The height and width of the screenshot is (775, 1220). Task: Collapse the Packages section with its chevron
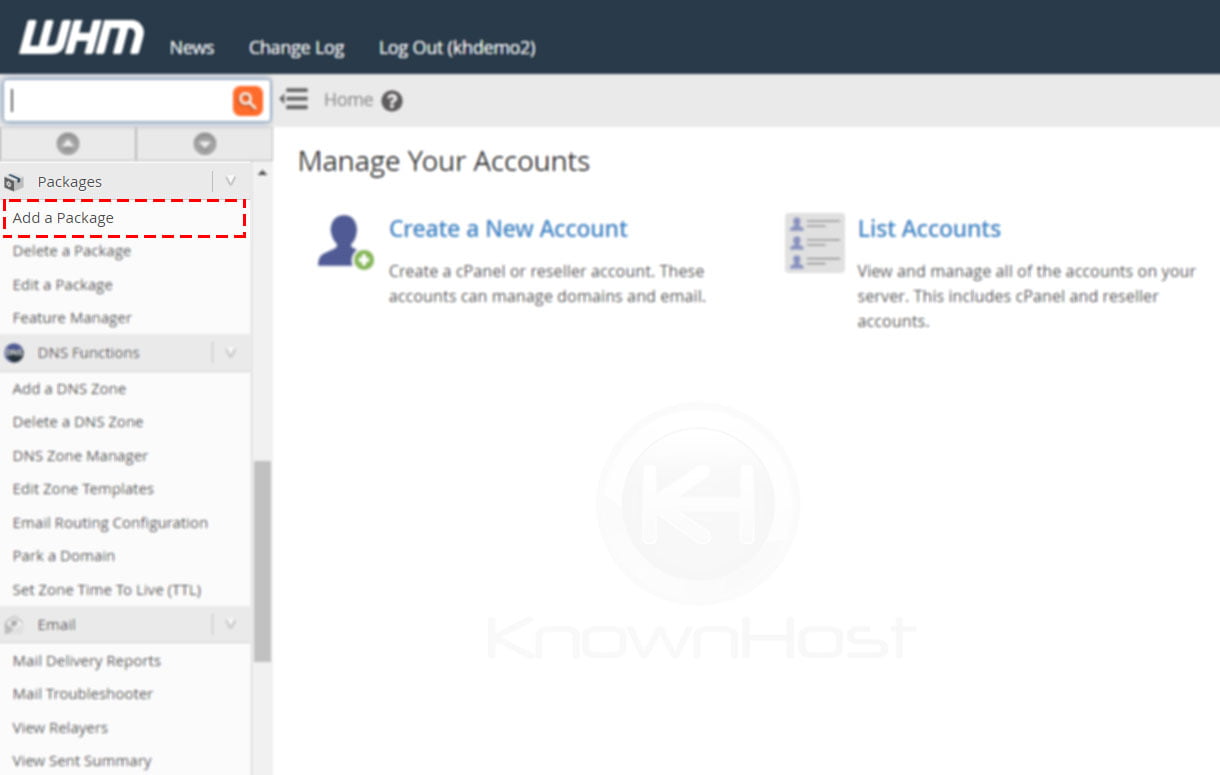[231, 181]
